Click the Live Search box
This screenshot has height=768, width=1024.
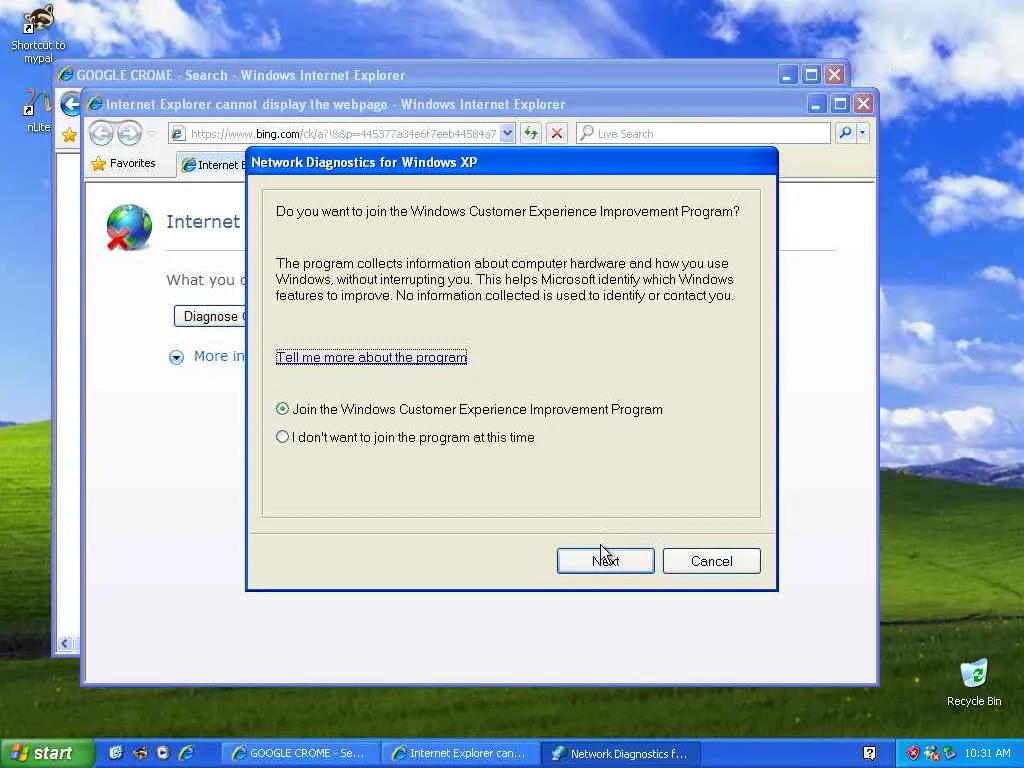pyautogui.click(x=703, y=133)
